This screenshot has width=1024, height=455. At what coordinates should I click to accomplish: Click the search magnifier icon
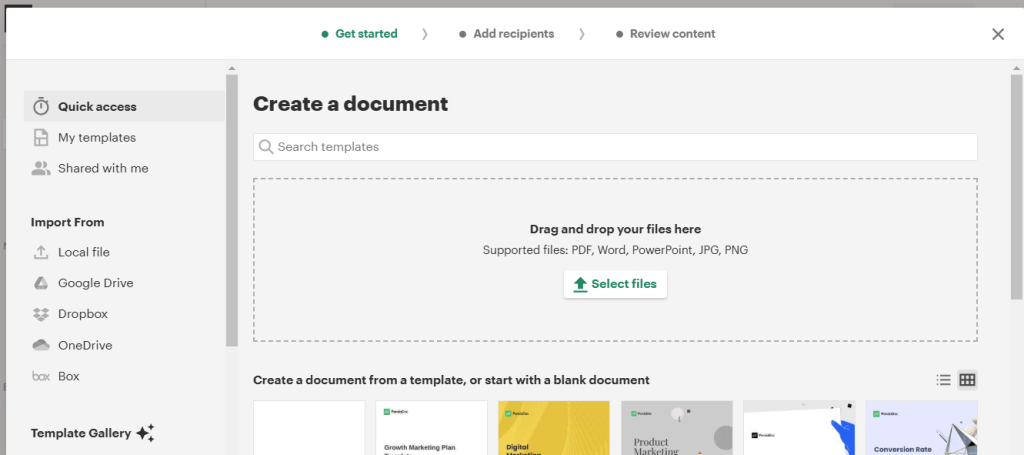pyautogui.click(x=266, y=147)
